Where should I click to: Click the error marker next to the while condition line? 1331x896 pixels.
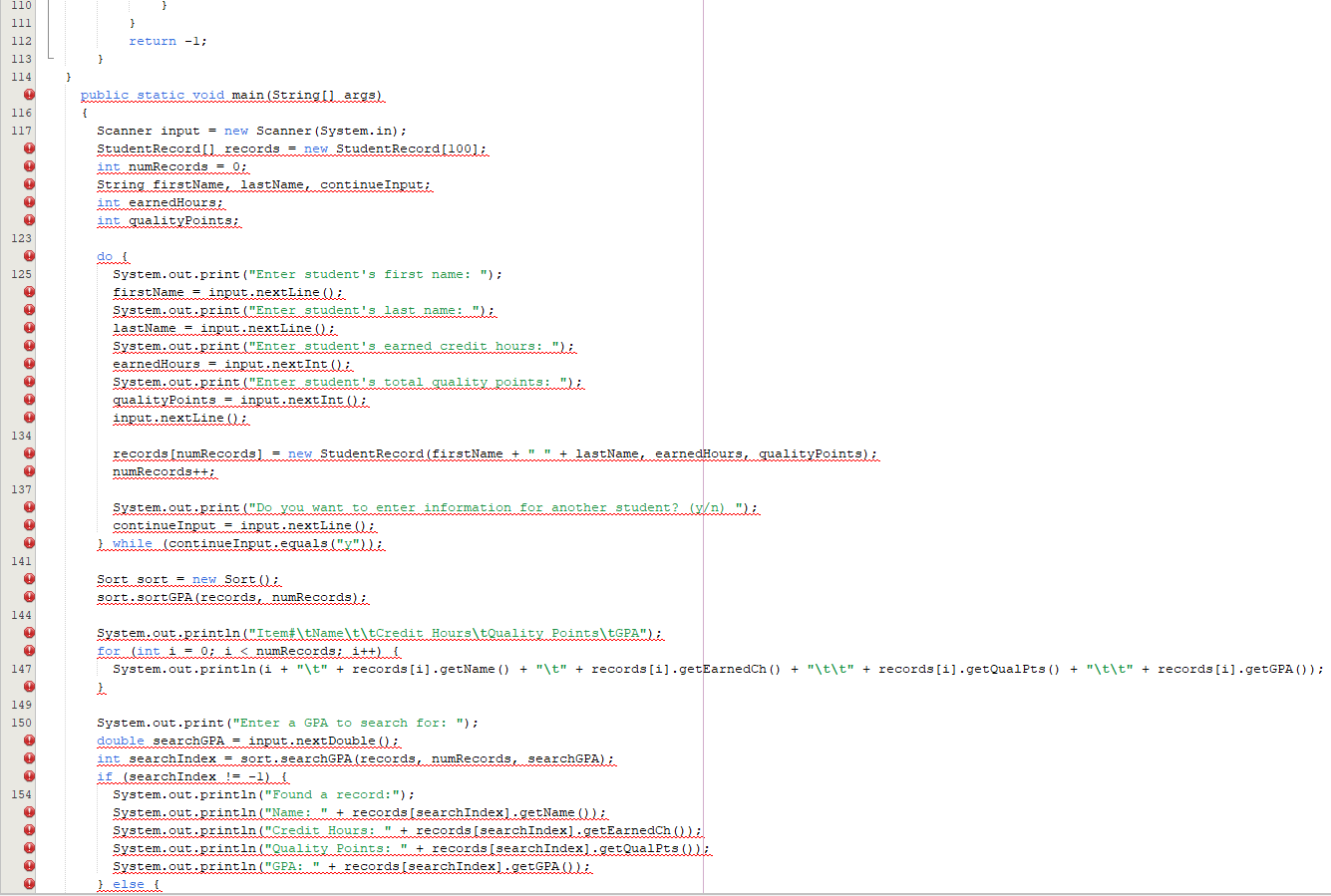[x=29, y=543]
